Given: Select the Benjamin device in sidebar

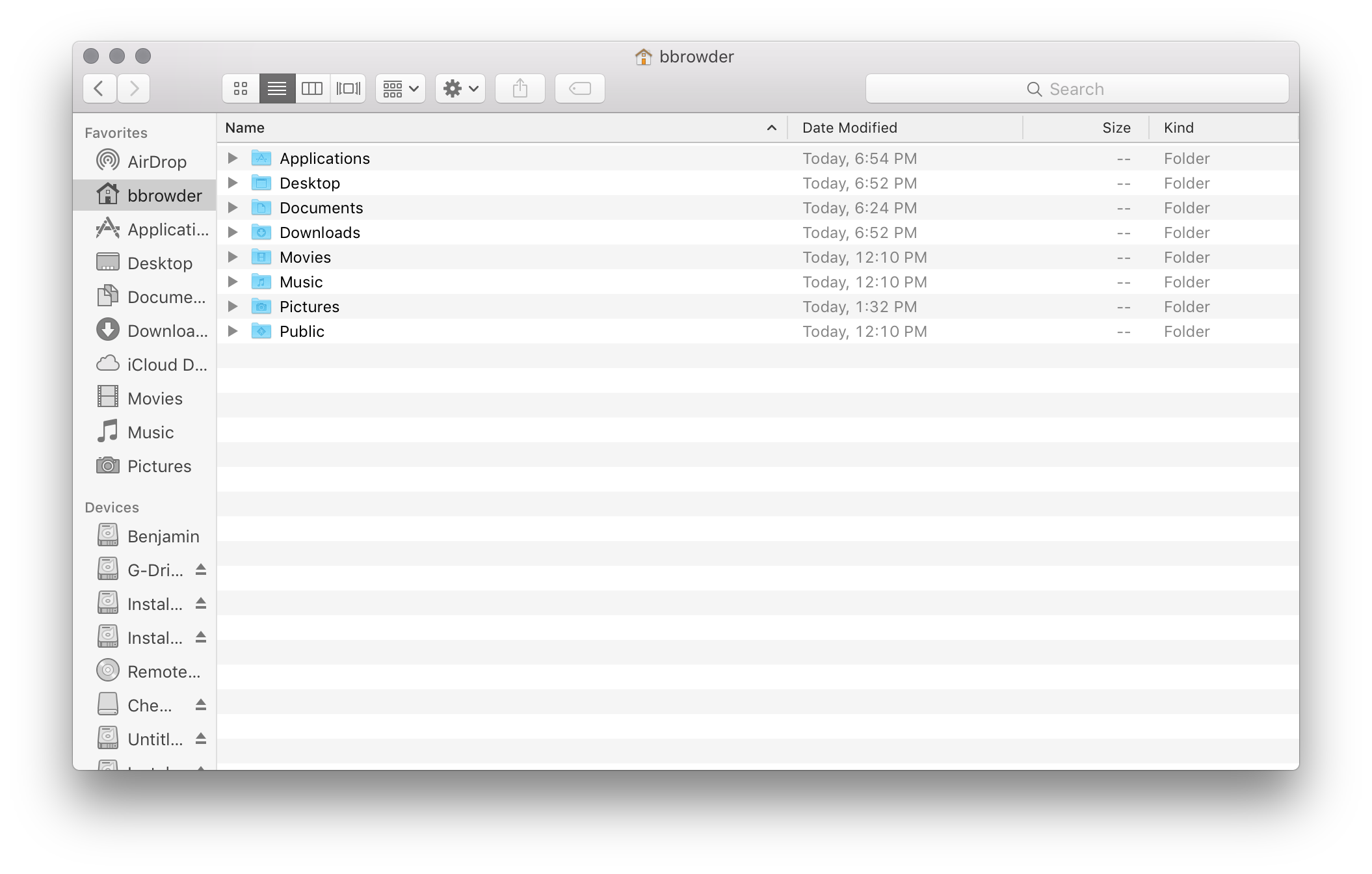Looking at the screenshot, I should [163, 536].
